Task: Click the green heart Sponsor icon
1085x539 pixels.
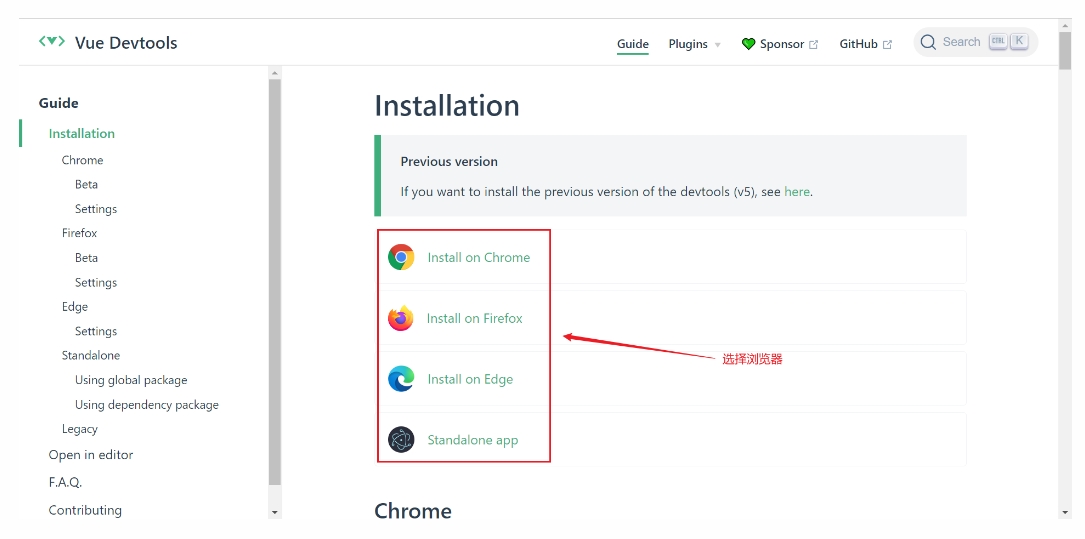Action: [748, 44]
